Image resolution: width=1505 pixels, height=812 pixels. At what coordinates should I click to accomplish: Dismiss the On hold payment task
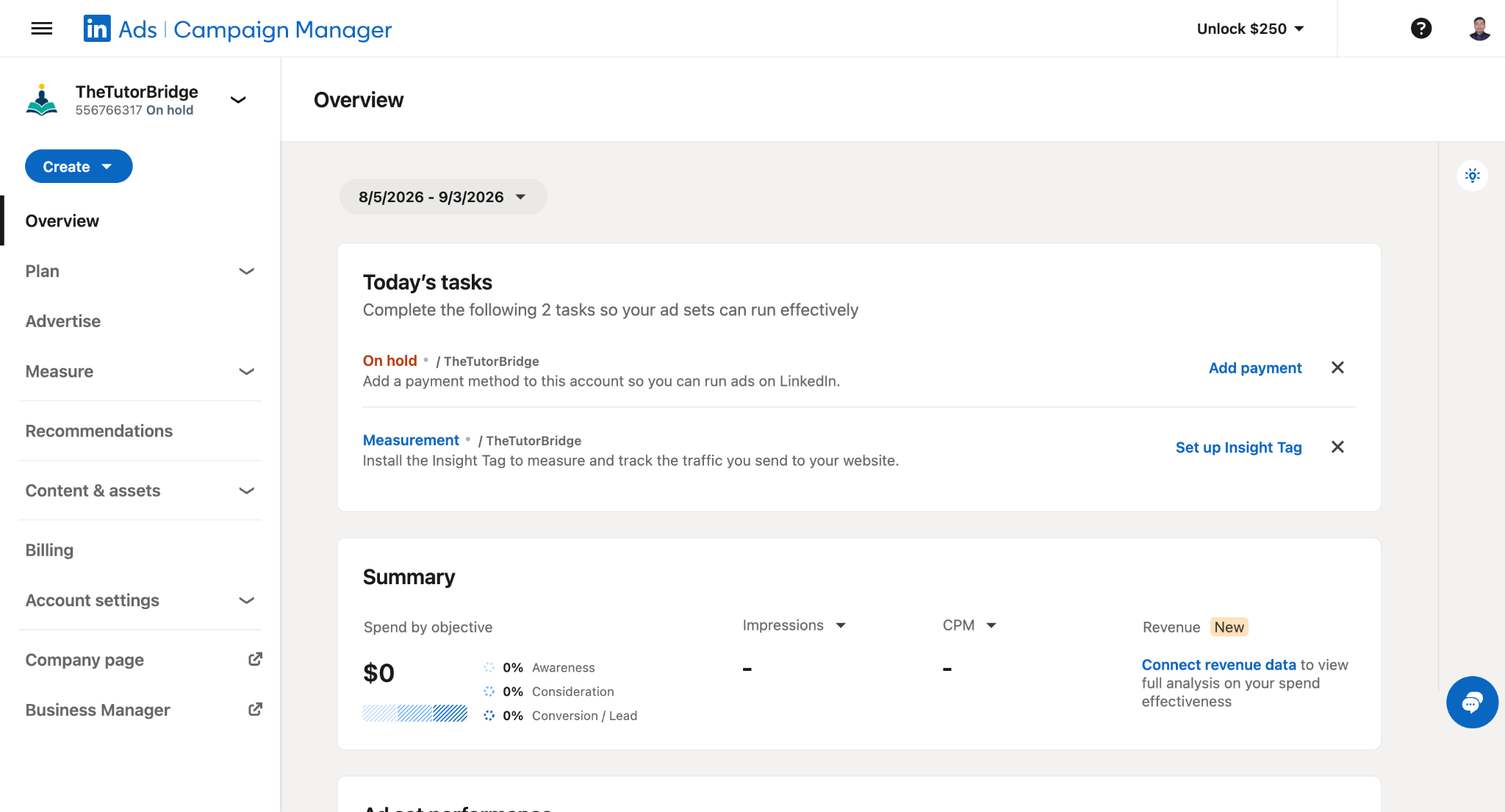click(x=1337, y=367)
